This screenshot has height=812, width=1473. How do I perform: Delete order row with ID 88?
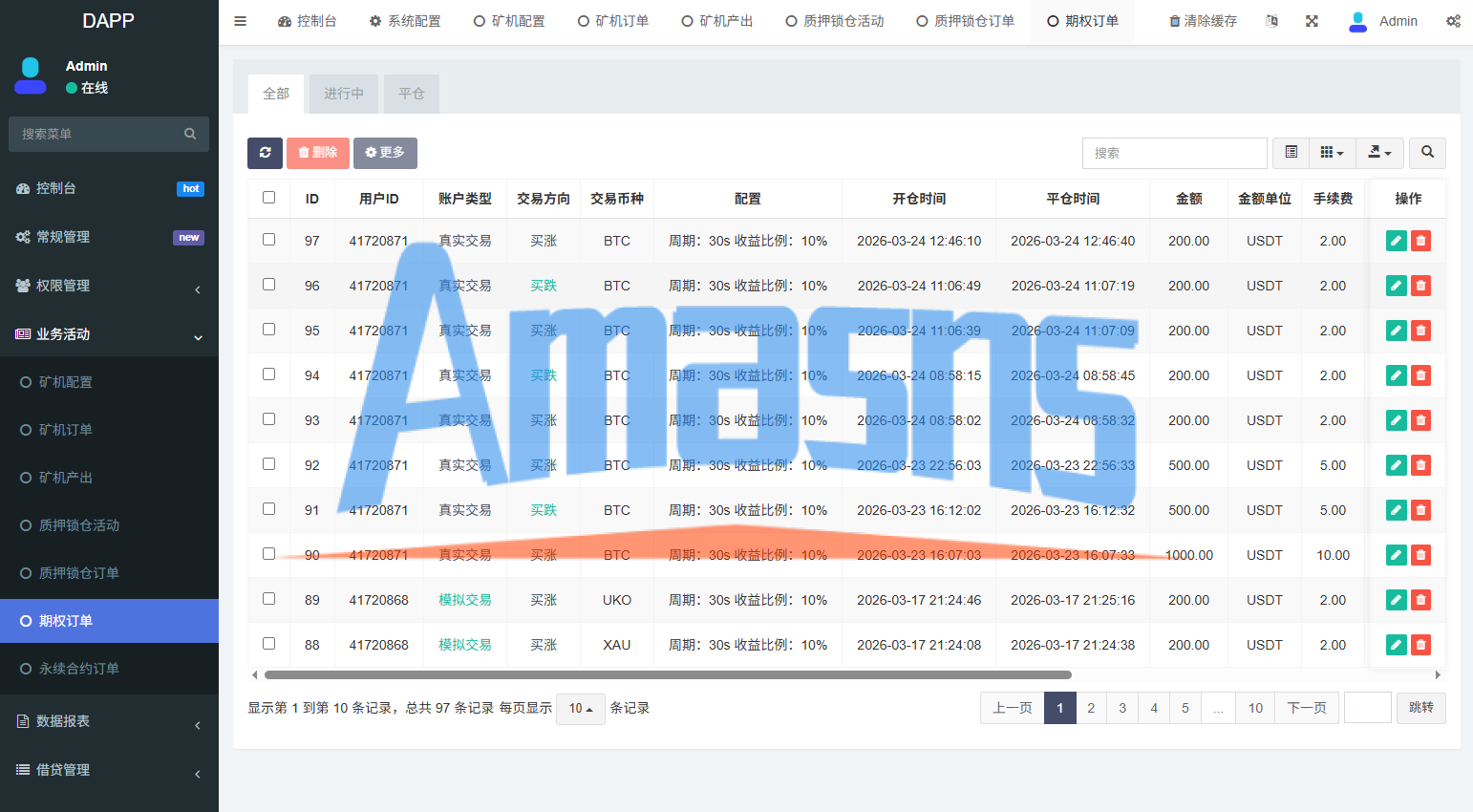[x=1421, y=645]
